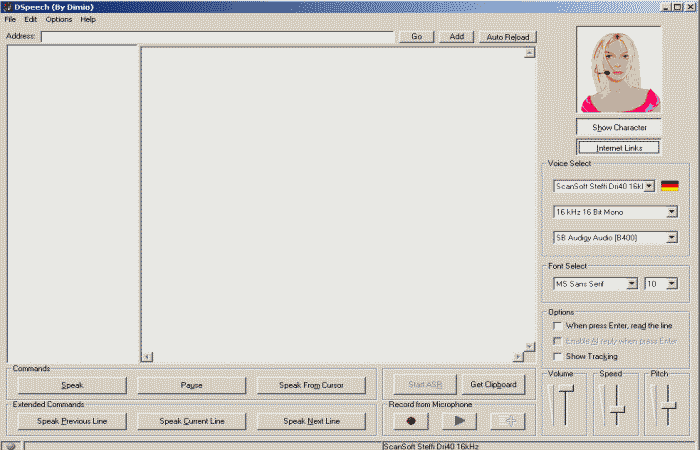
Task: Click the Speak button
Action: (x=73, y=385)
